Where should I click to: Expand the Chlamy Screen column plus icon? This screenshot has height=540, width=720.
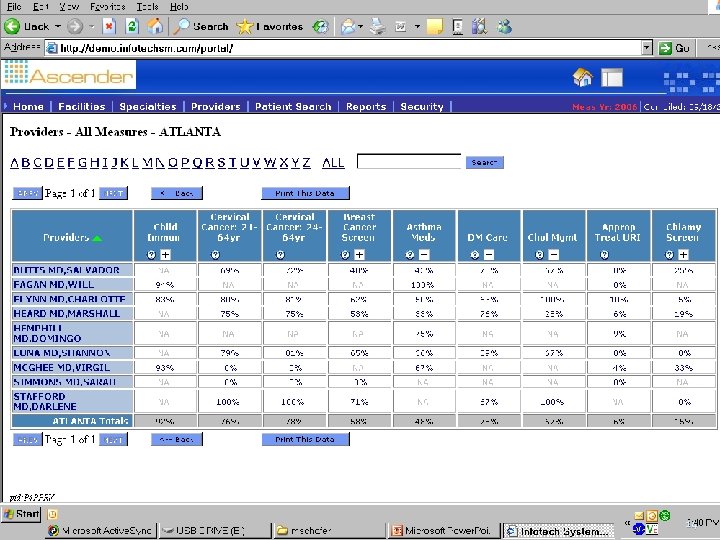tap(683, 255)
